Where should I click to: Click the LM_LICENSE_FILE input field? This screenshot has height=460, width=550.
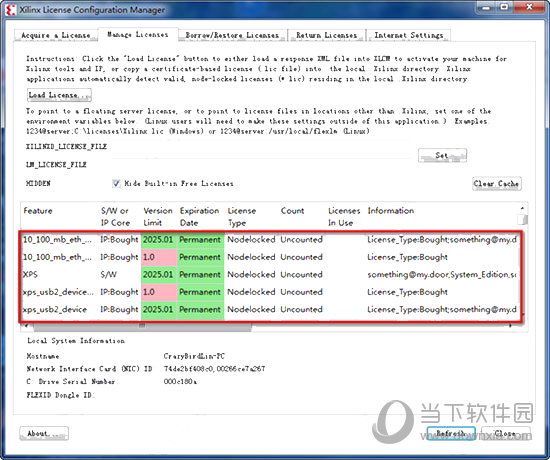(261, 165)
